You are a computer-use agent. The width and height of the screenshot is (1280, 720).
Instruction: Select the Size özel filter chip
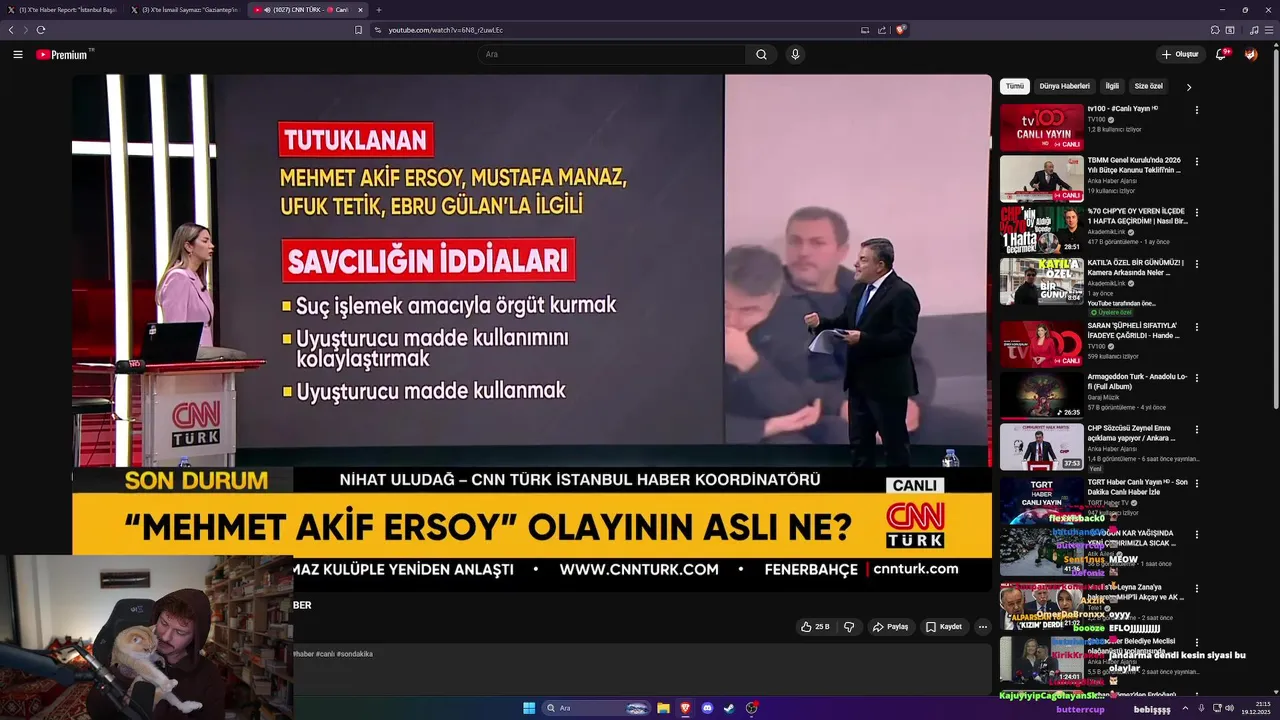1148,86
